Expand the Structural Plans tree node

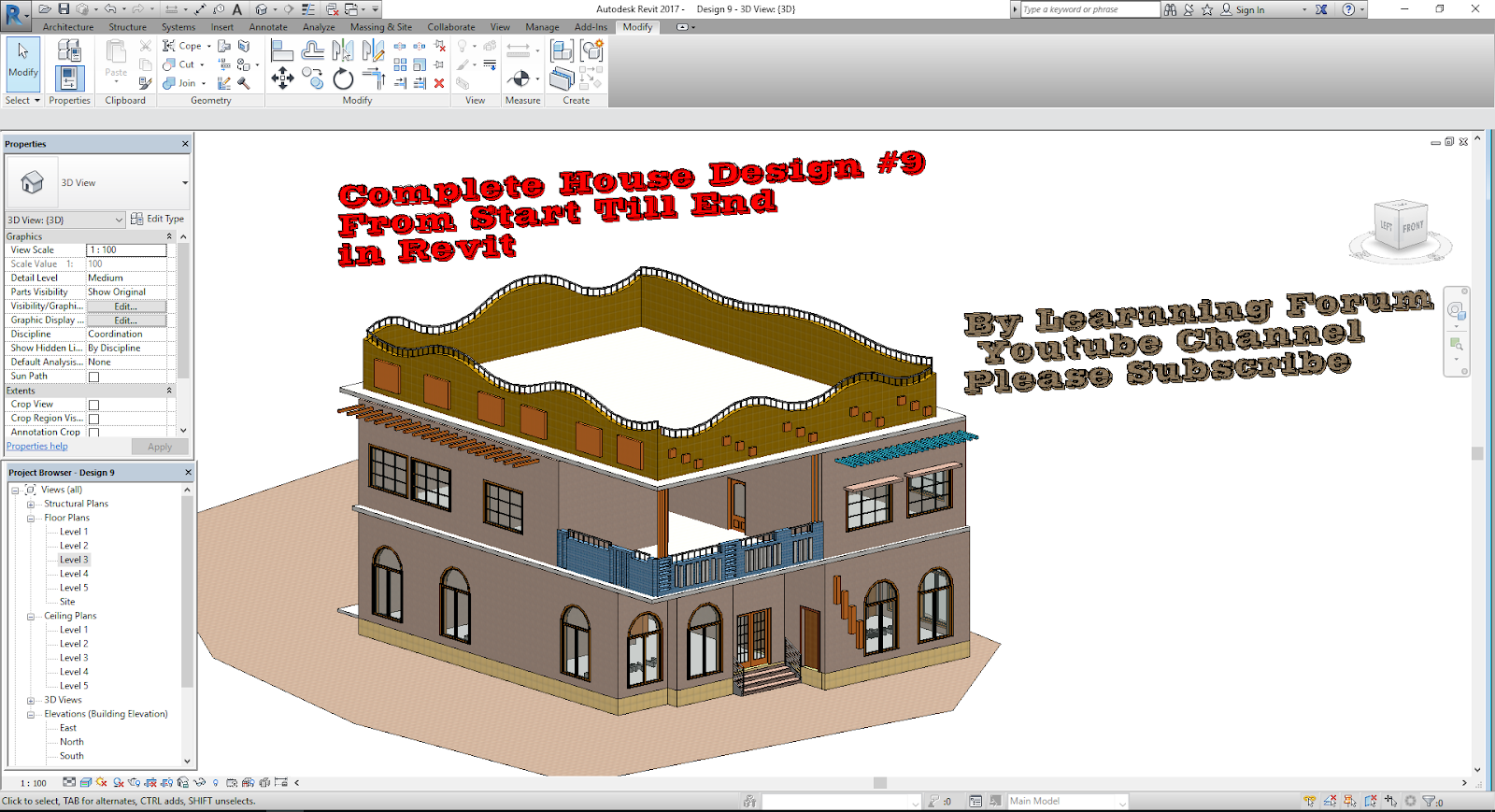click(x=30, y=504)
